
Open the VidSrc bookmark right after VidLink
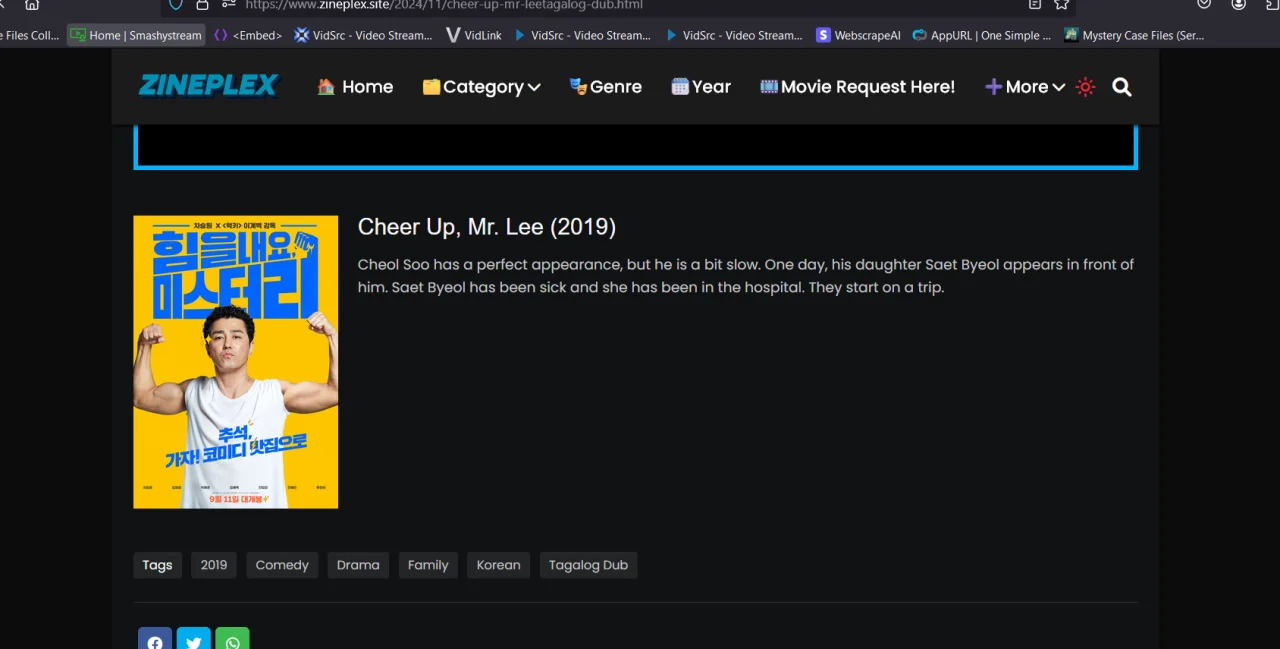[x=582, y=35]
